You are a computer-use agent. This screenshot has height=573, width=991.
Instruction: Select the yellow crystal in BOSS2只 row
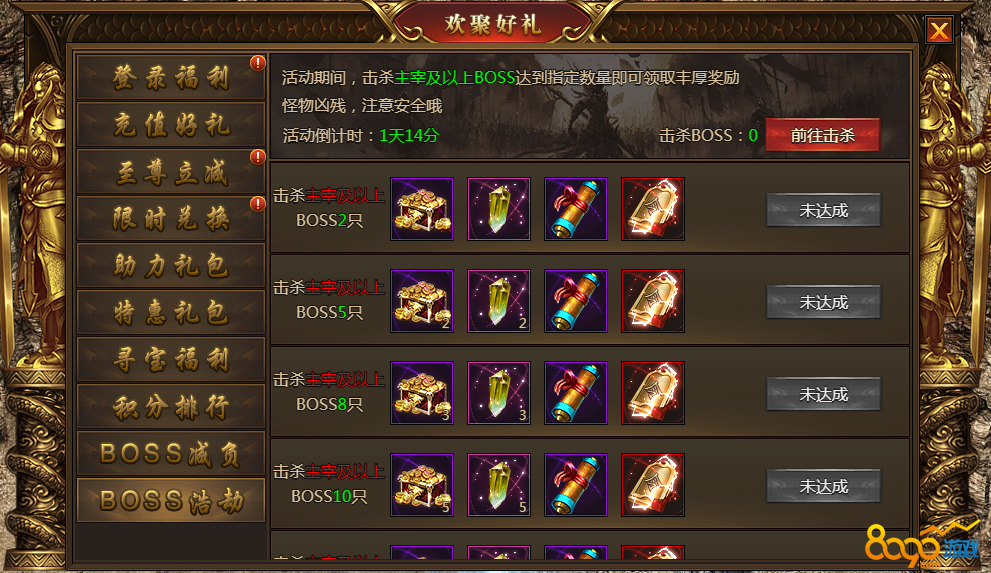tap(499, 209)
